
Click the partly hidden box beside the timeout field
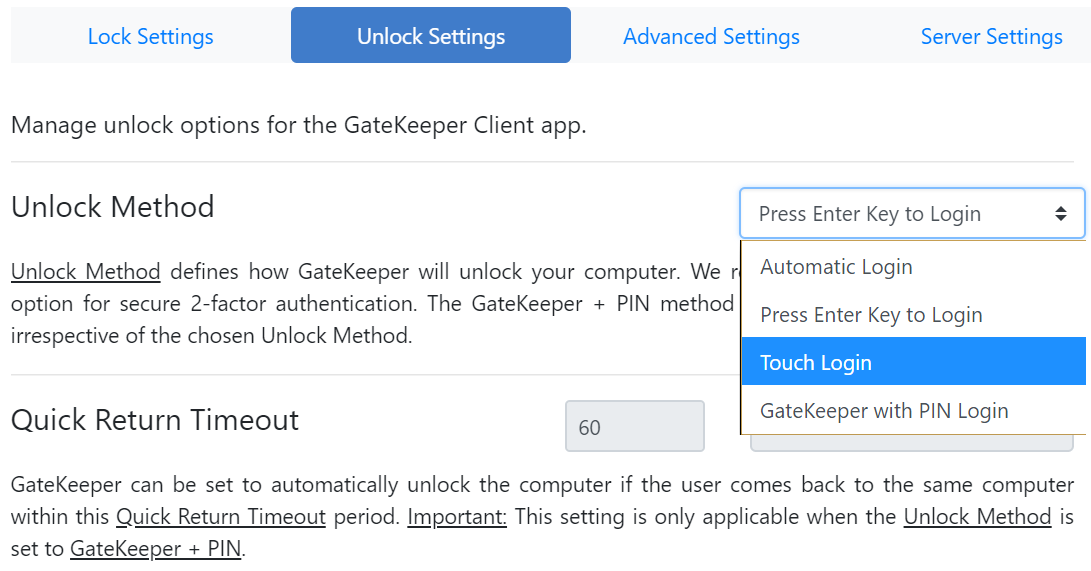point(910,443)
